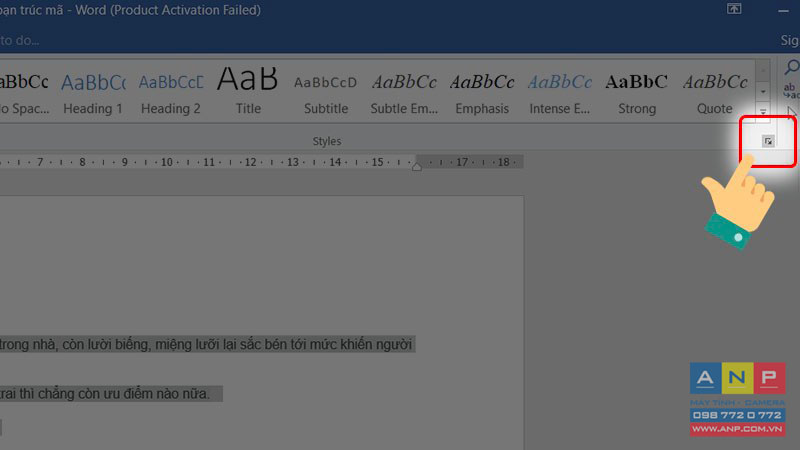This screenshot has height=450, width=800.
Task: Pick the Intense Emphasis style
Action: coord(559,92)
